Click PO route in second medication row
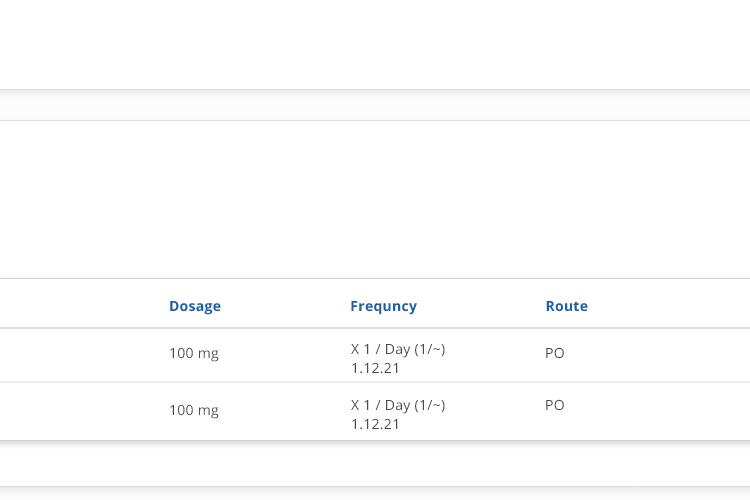Image resolution: width=750 pixels, height=500 pixels. click(x=554, y=405)
